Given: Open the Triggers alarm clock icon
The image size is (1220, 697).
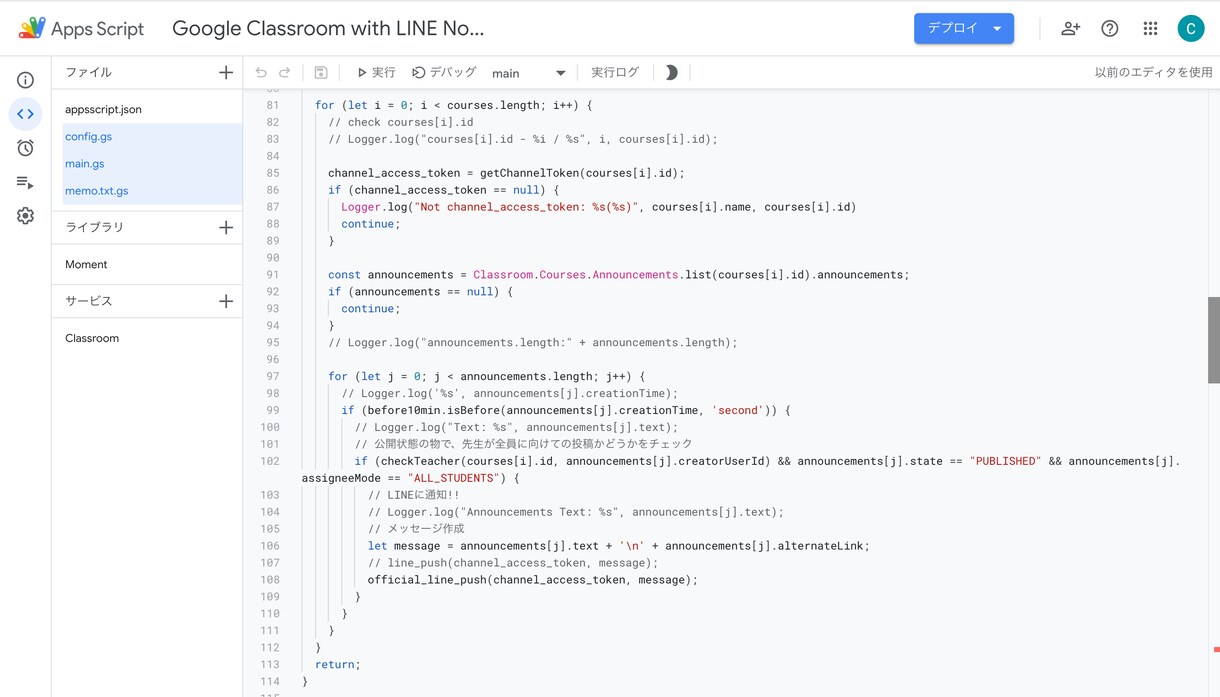Looking at the screenshot, I should click(x=26, y=148).
